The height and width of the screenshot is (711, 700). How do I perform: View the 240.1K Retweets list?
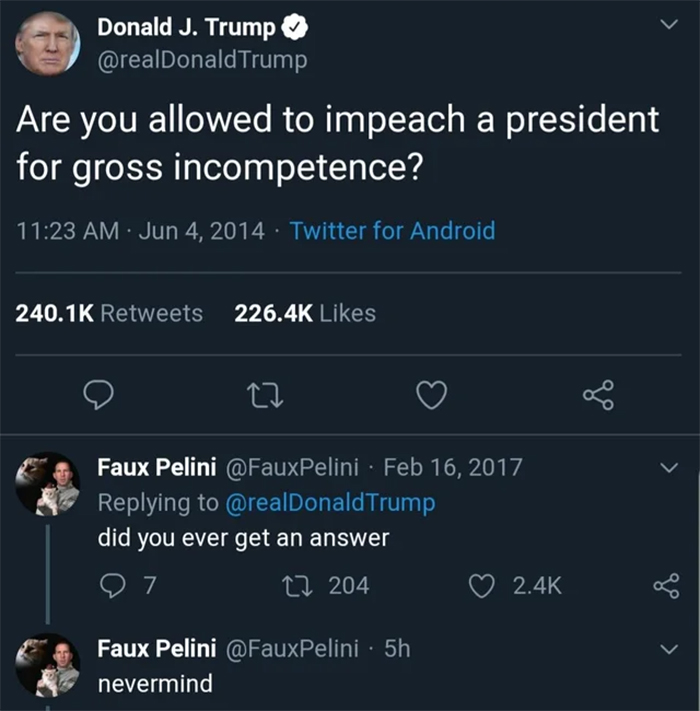pos(110,313)
